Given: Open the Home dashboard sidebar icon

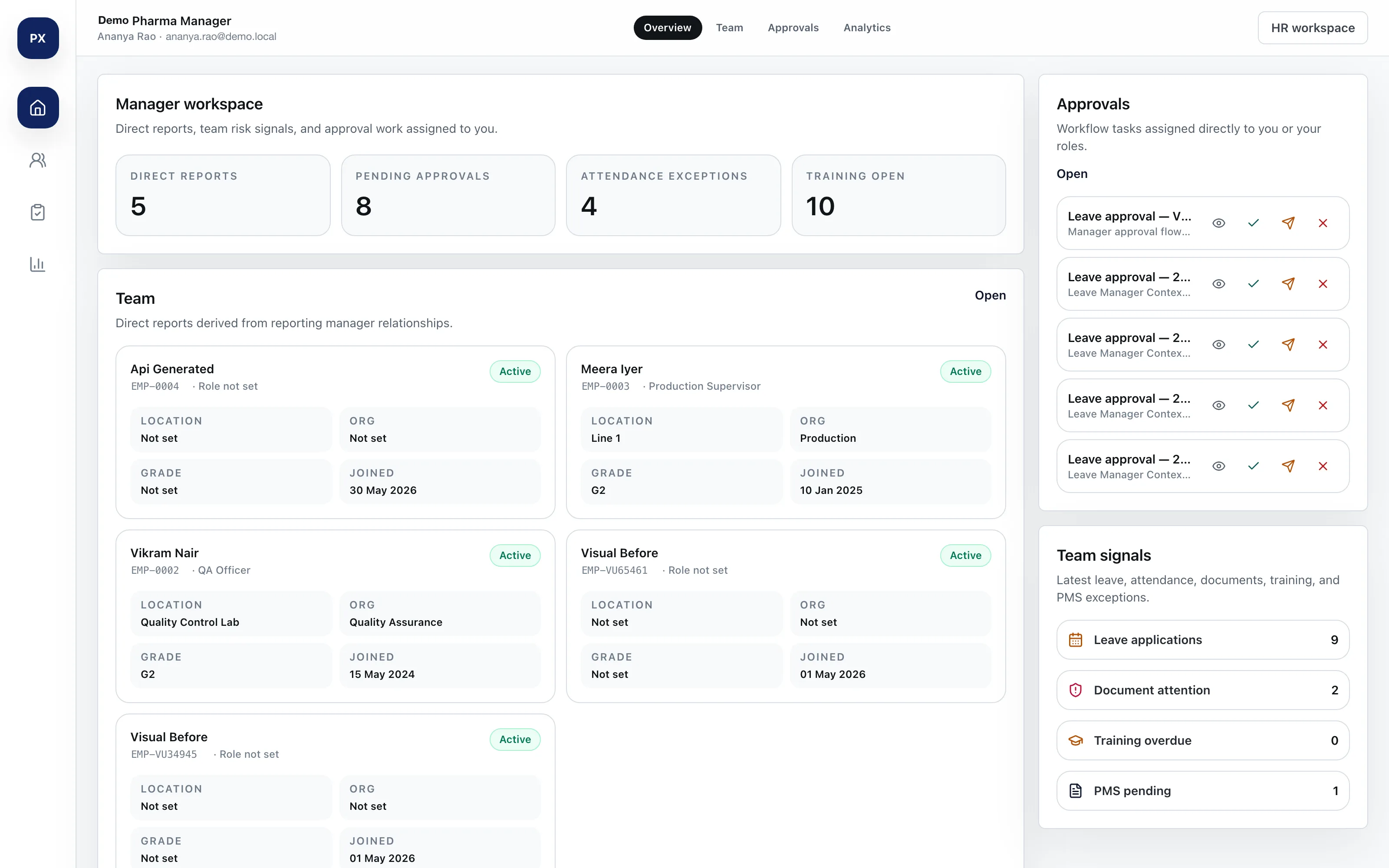Looking at the screenshot, I should (38, 107).
